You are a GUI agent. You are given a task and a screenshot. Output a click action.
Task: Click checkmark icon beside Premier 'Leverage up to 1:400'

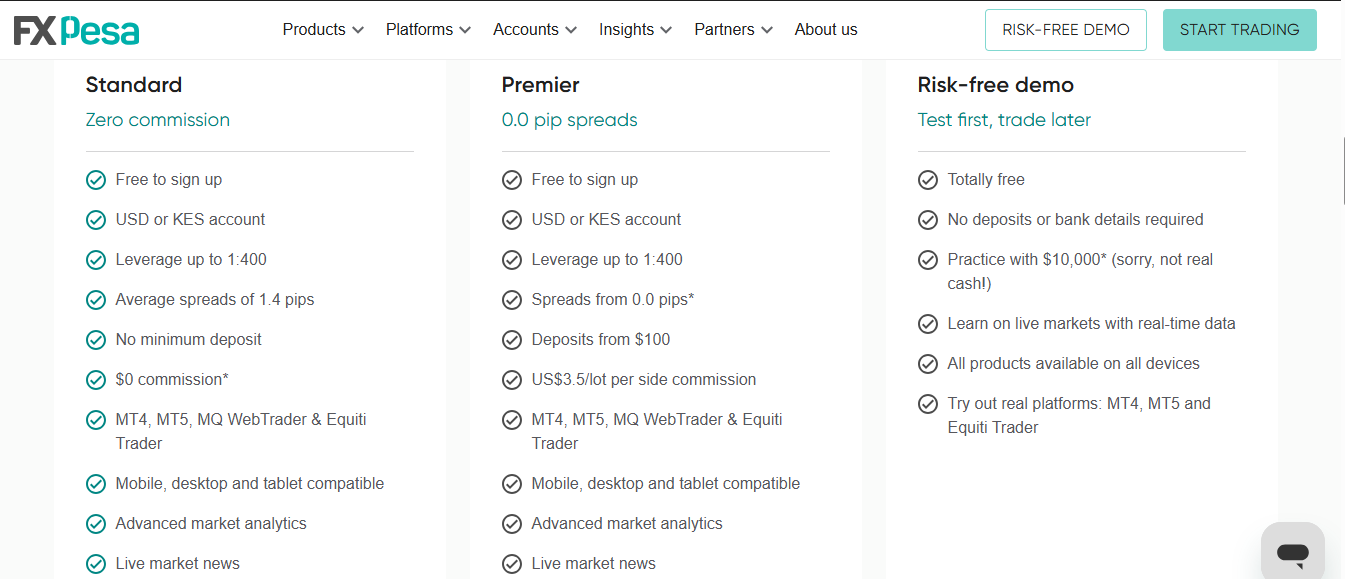pos(512,260)
